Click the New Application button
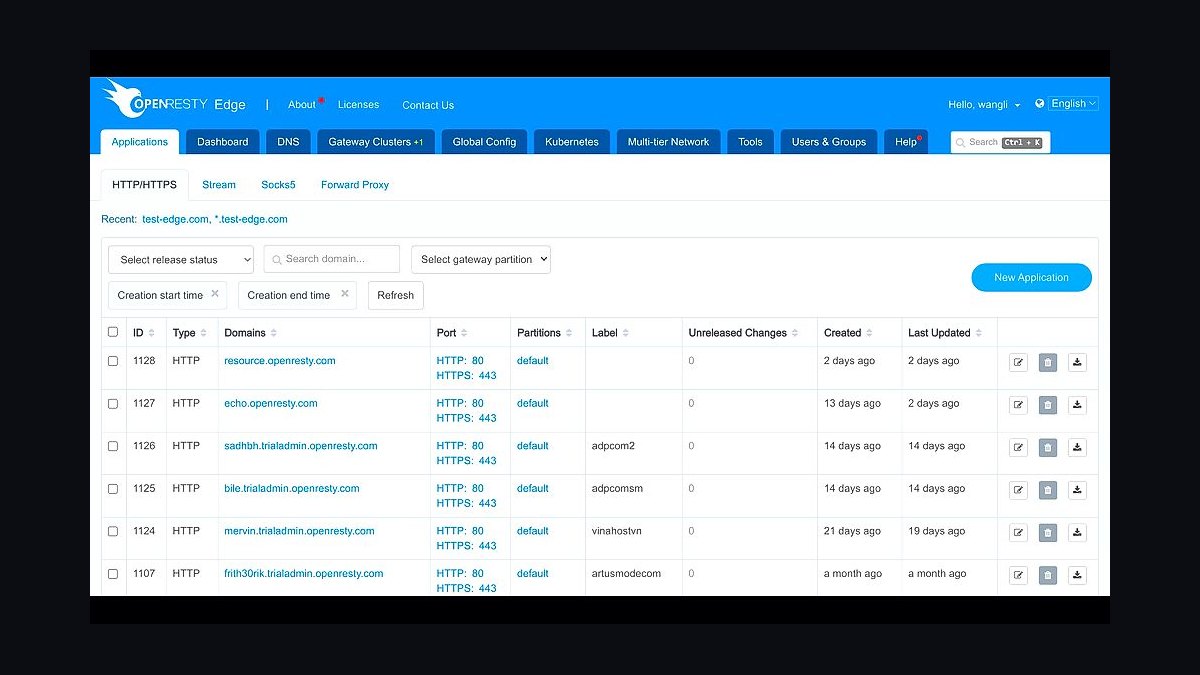Viewport: 1200px width, 675px height. coord(1031,278)
